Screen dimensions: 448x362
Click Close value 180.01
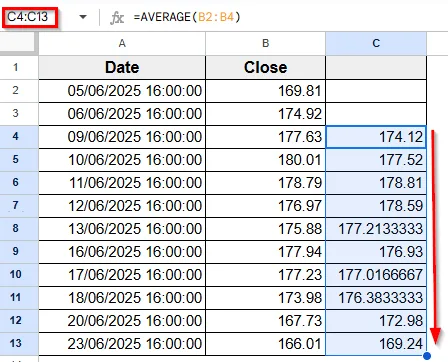click(x=265, y=160)
